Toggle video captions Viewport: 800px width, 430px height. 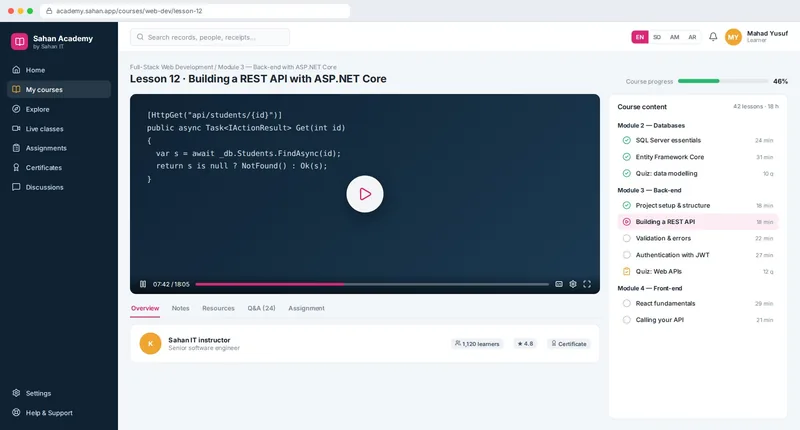tap(559, 284)
